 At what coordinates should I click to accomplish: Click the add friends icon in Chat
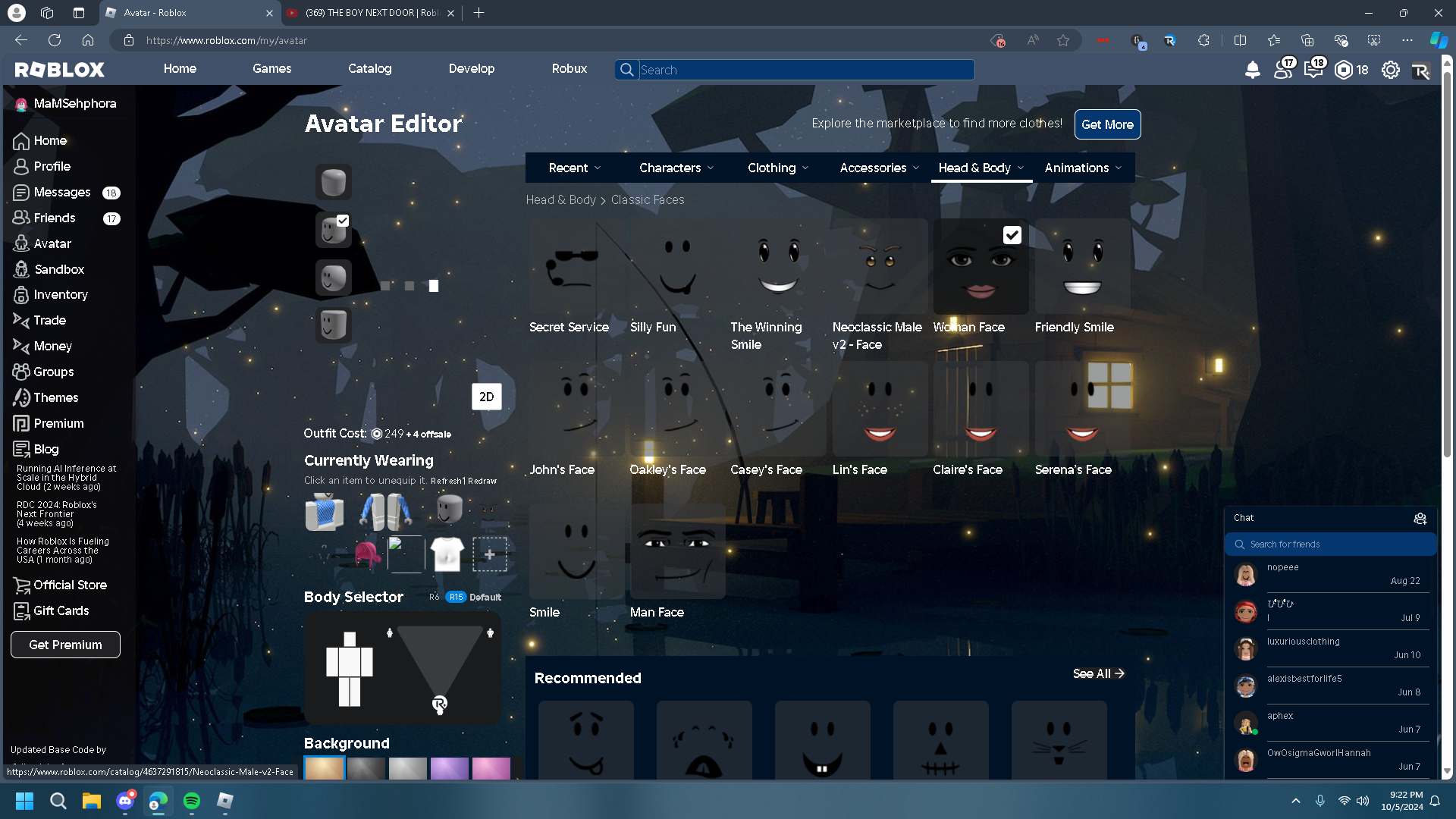click(x=1420, y=518)
